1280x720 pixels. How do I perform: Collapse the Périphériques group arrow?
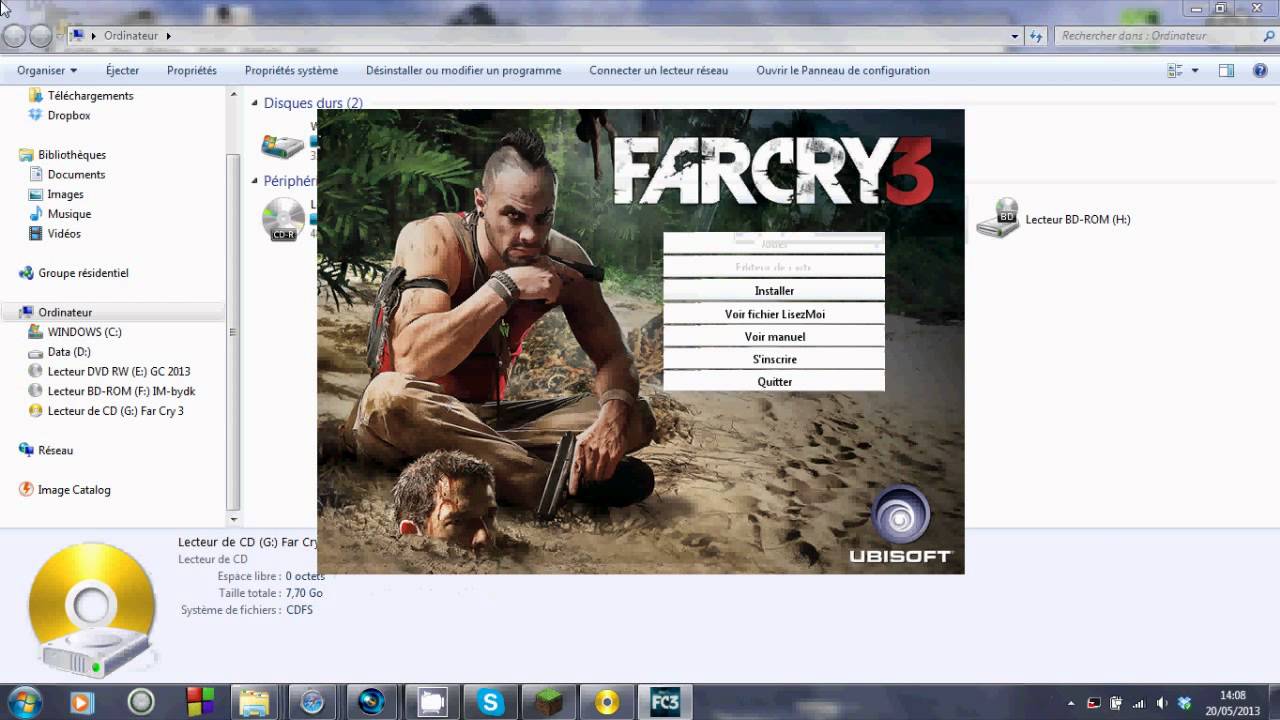(x=255, y=181)
